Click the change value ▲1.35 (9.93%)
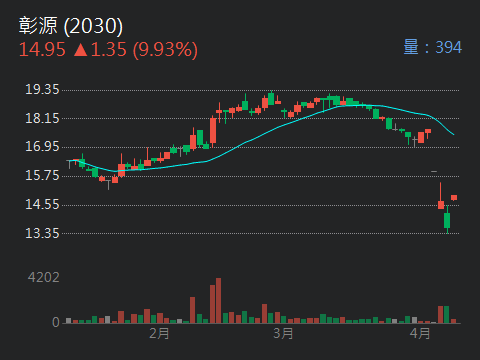 click(136, 50)
